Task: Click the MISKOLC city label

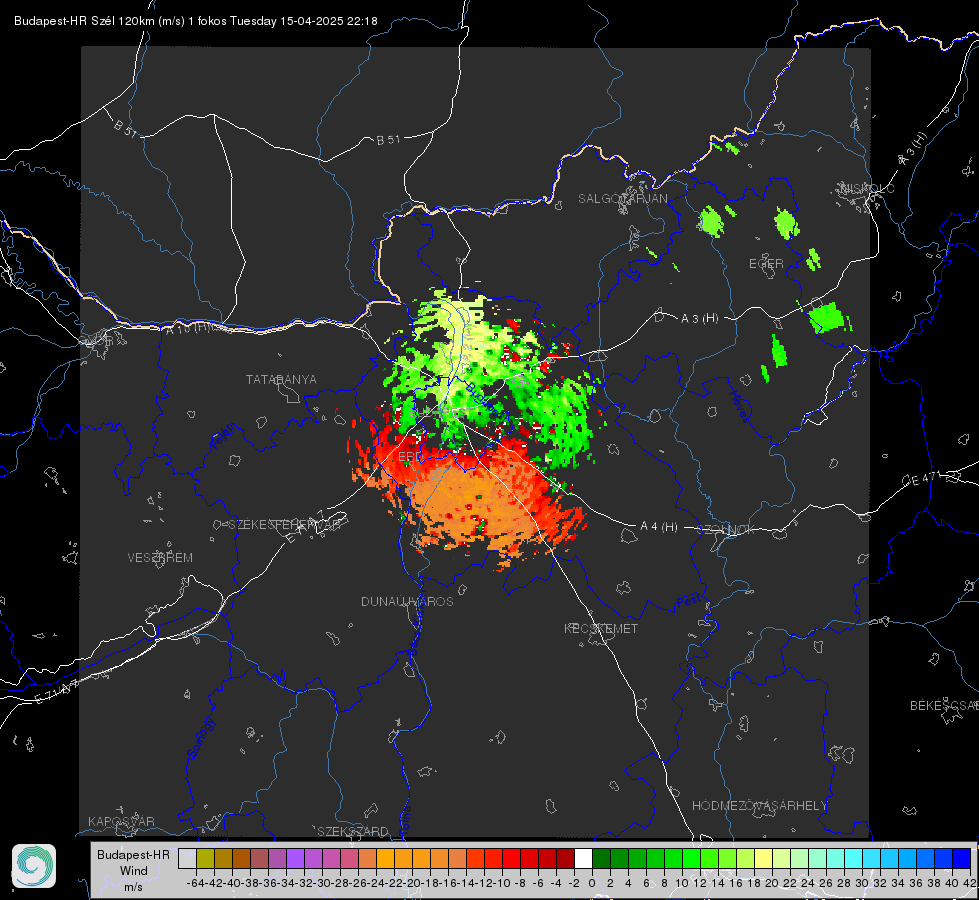Action: pos(867,188)
